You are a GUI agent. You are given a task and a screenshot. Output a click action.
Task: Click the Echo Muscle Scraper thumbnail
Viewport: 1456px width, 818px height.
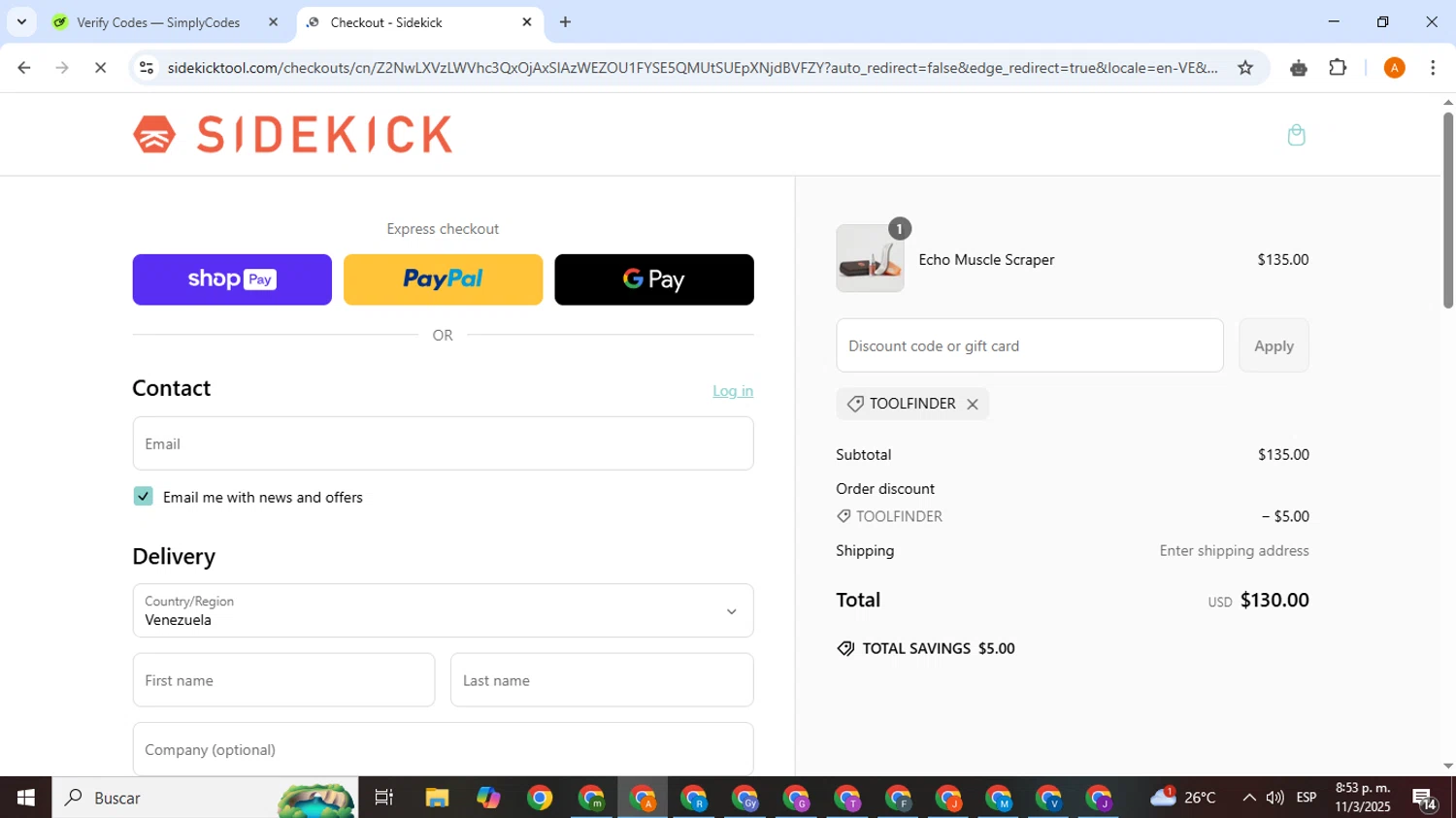pyautogui.click(x=870, y=259)
